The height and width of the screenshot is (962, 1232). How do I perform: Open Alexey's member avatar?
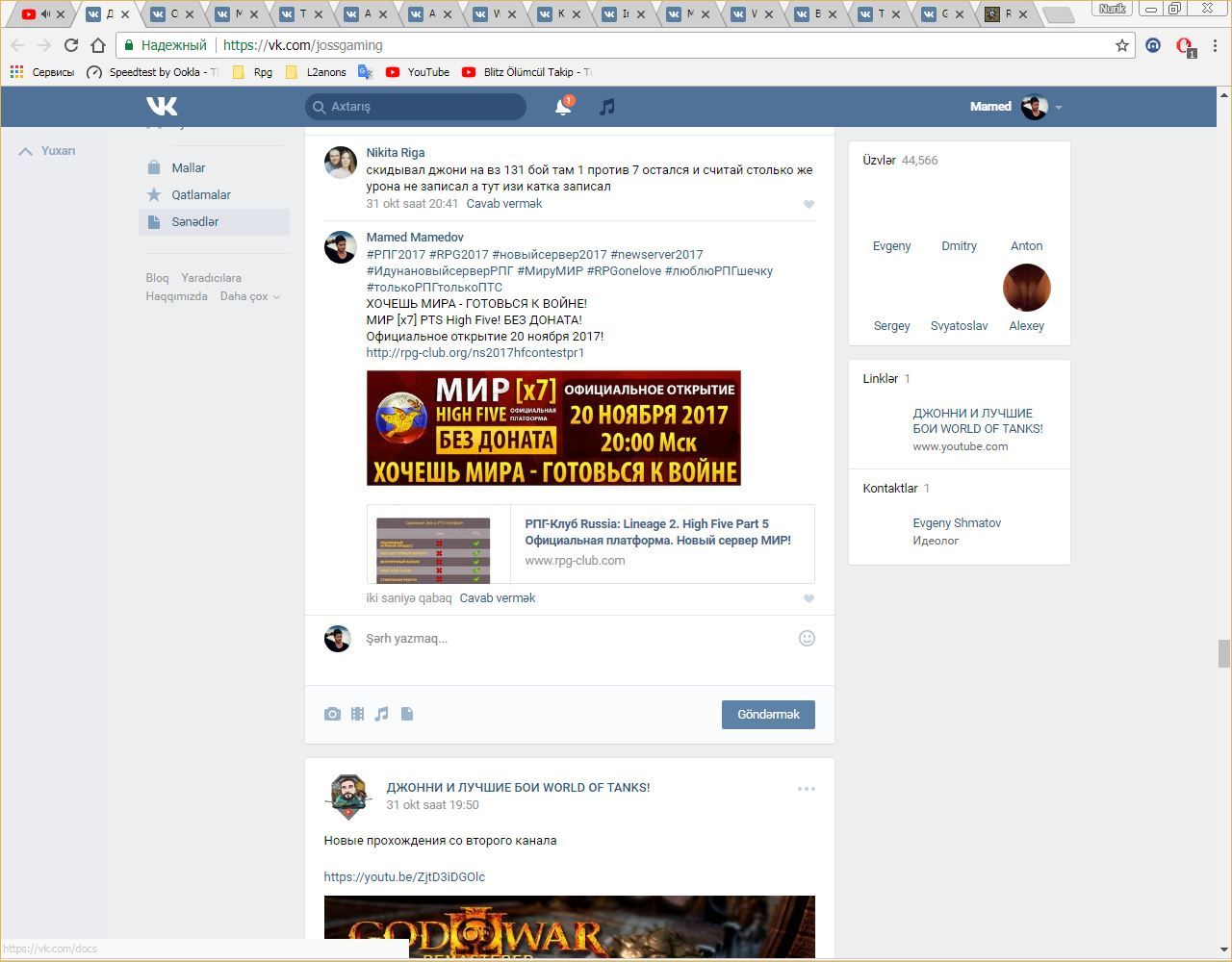pos(1026,288)
